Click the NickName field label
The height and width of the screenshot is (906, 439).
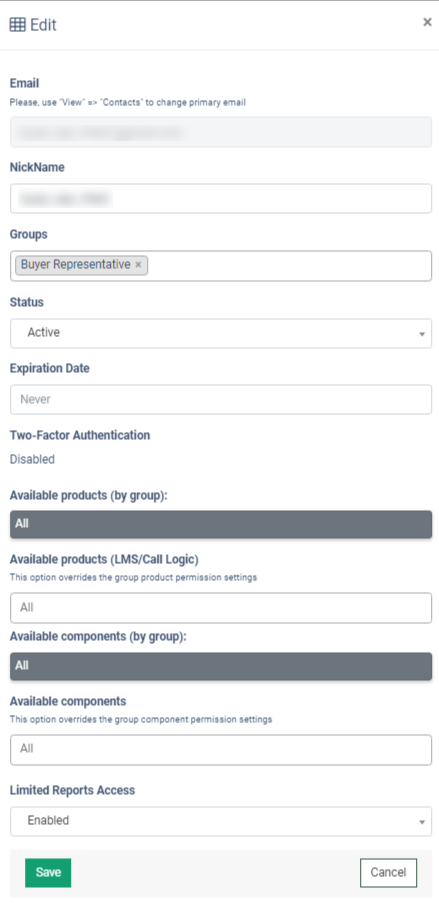point(37,168)
